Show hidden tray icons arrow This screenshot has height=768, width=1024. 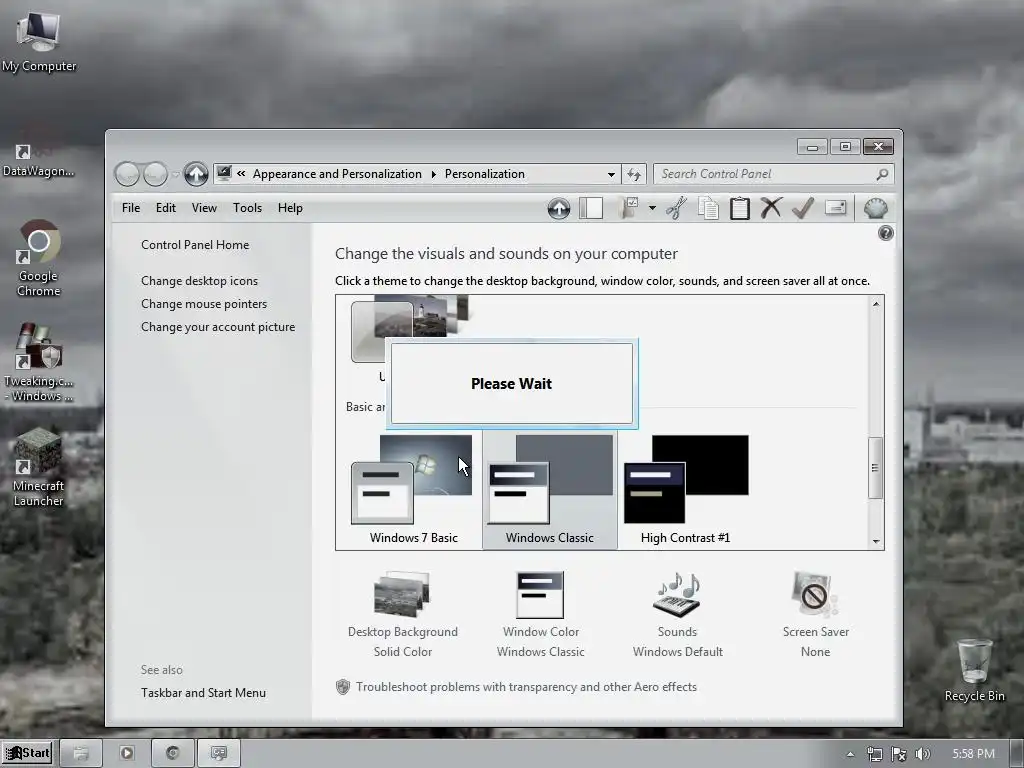(x=850, y=754)
